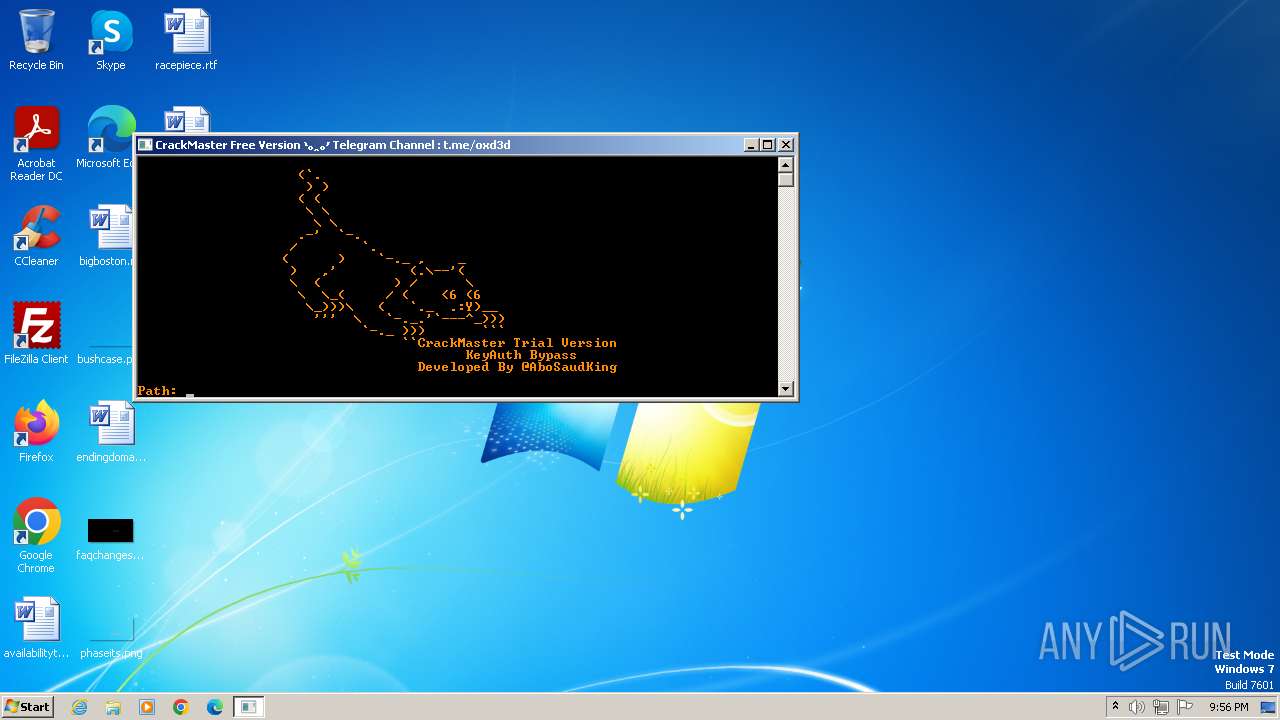Click console window system menu icon
Viewport: 1280px width, 720px height.
tap(145, 145)
